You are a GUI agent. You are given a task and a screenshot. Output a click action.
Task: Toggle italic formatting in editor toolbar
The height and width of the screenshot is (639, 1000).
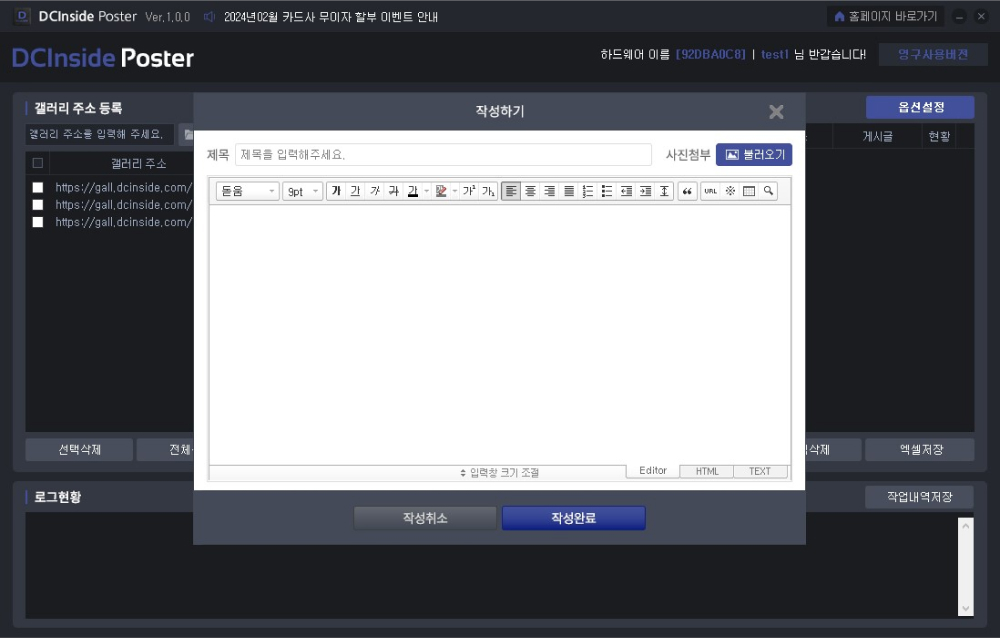(374, 191)
